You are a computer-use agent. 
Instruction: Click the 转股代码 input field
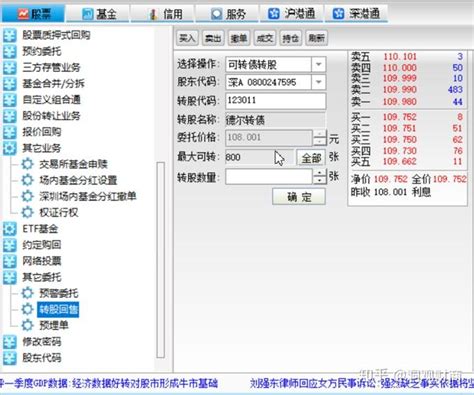click(x=276, y=101)
